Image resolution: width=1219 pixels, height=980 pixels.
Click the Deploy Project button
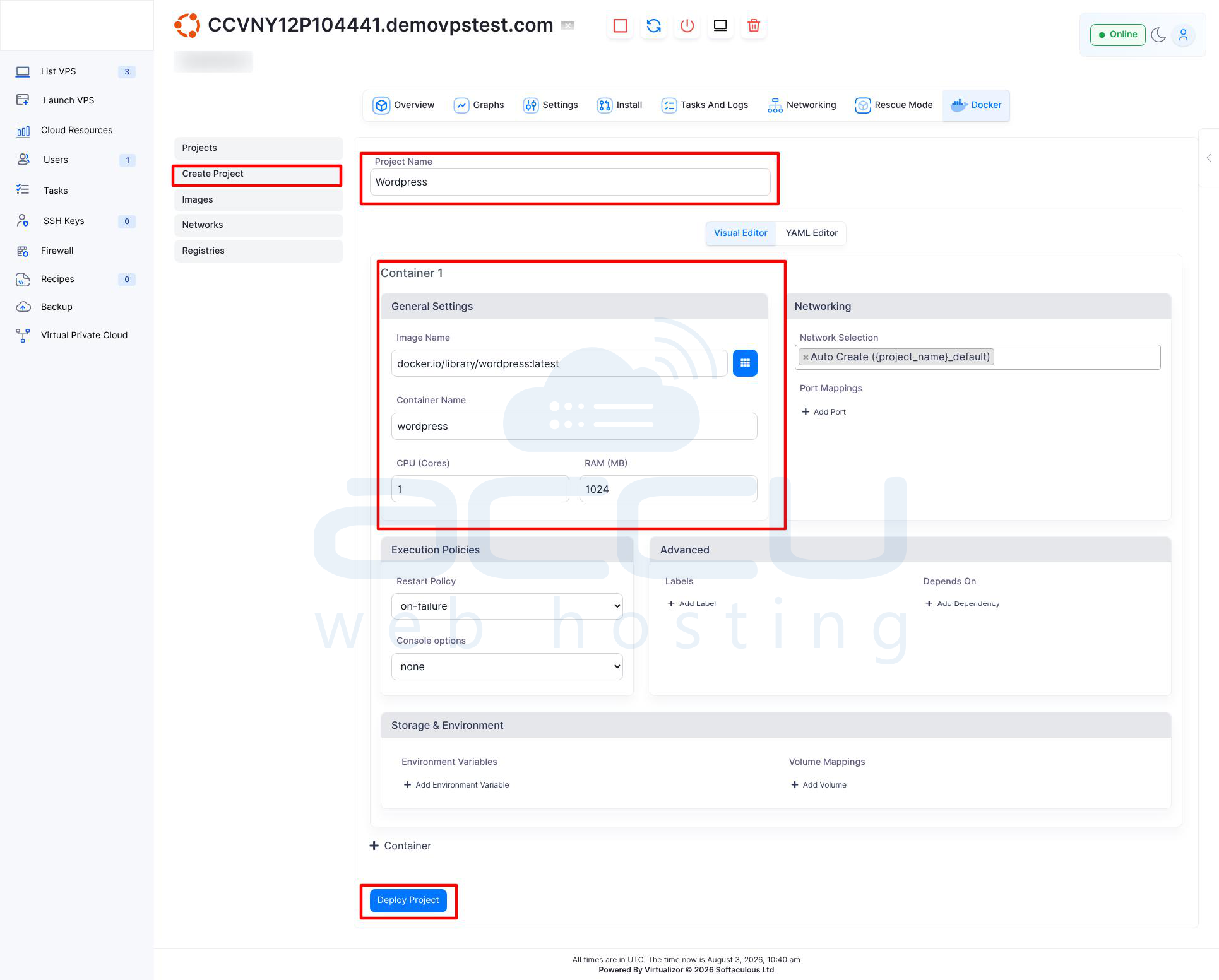(x=408, y=900)
